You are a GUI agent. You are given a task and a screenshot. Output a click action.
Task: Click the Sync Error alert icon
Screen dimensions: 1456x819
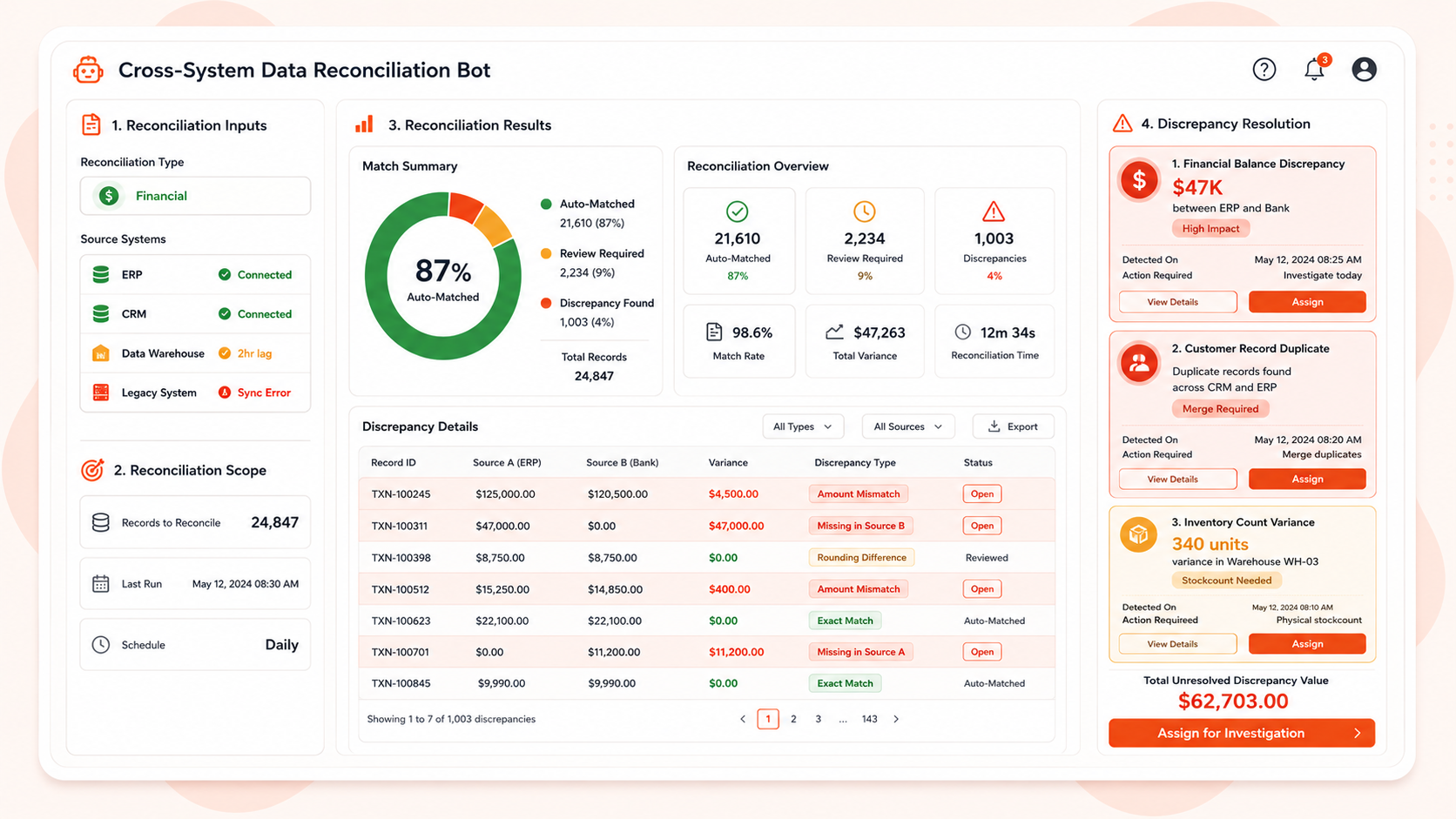[225, 393]
